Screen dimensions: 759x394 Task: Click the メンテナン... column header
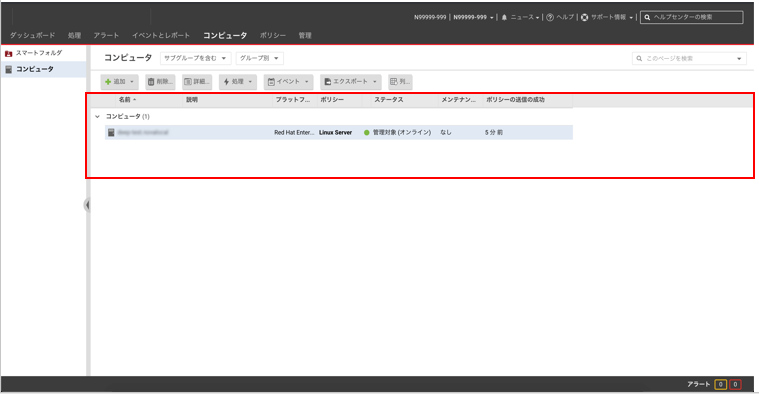coord(458,100)
